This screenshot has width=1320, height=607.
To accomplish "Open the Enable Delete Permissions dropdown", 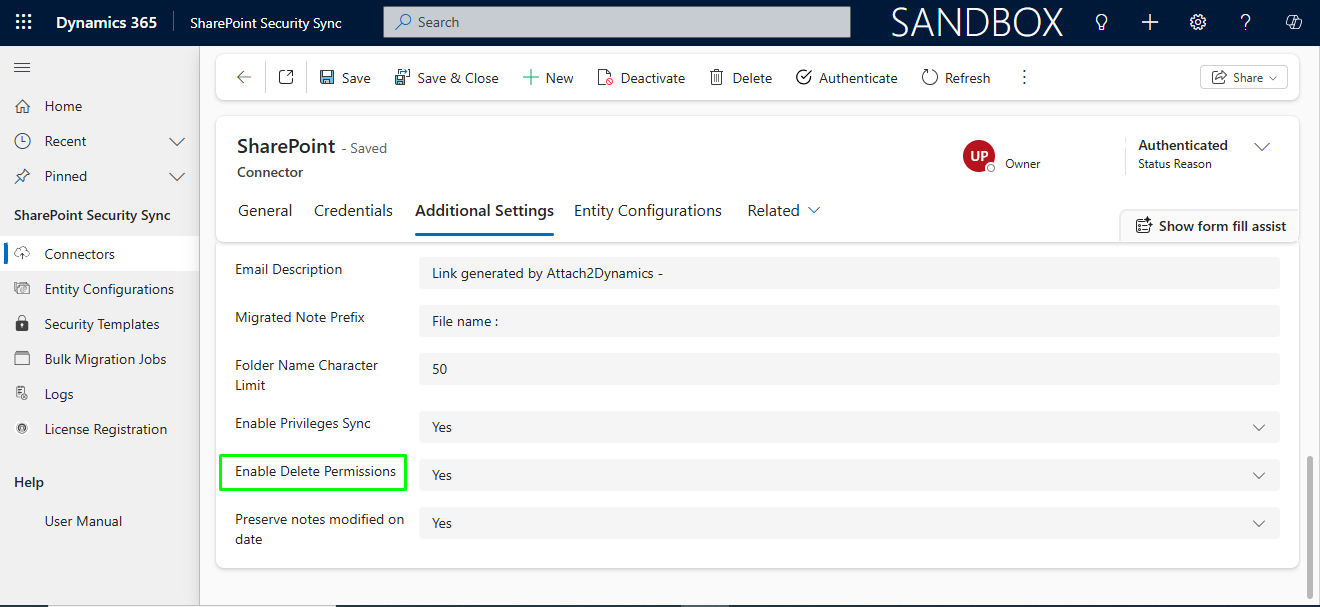I will pos(848,475).
